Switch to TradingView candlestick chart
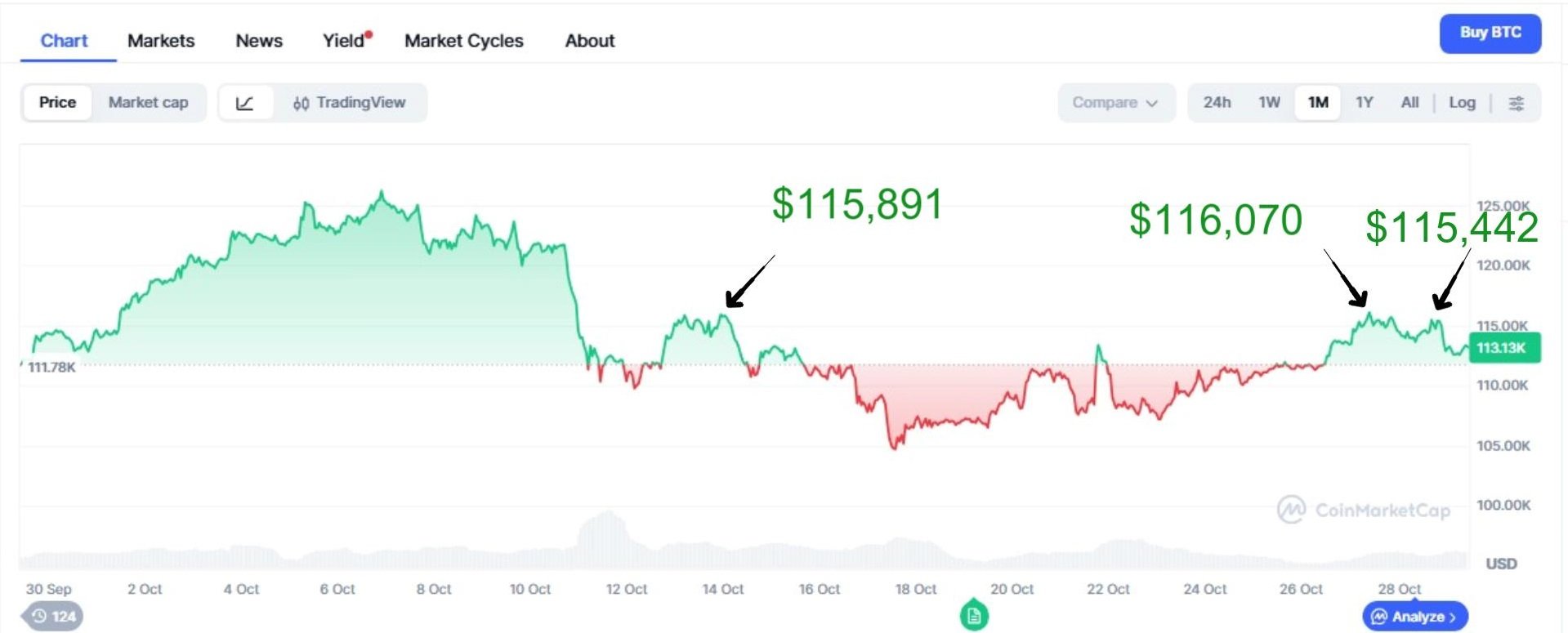The image size is (1568, 633). tap(350, 103)
